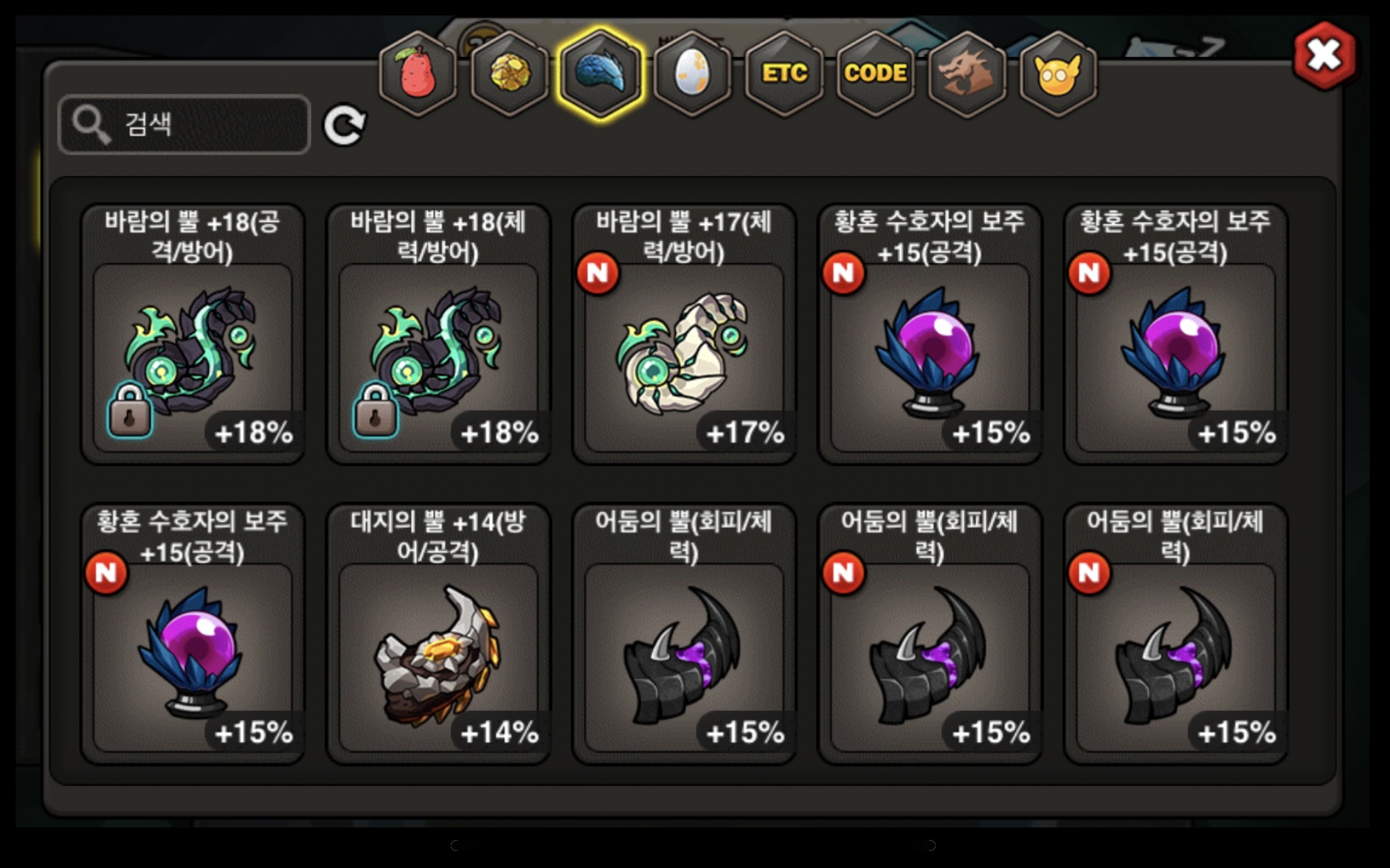Select the white 바람의 뿔 +17 horn item
This screenshot has width=1390, height=868.
[684, 334]
